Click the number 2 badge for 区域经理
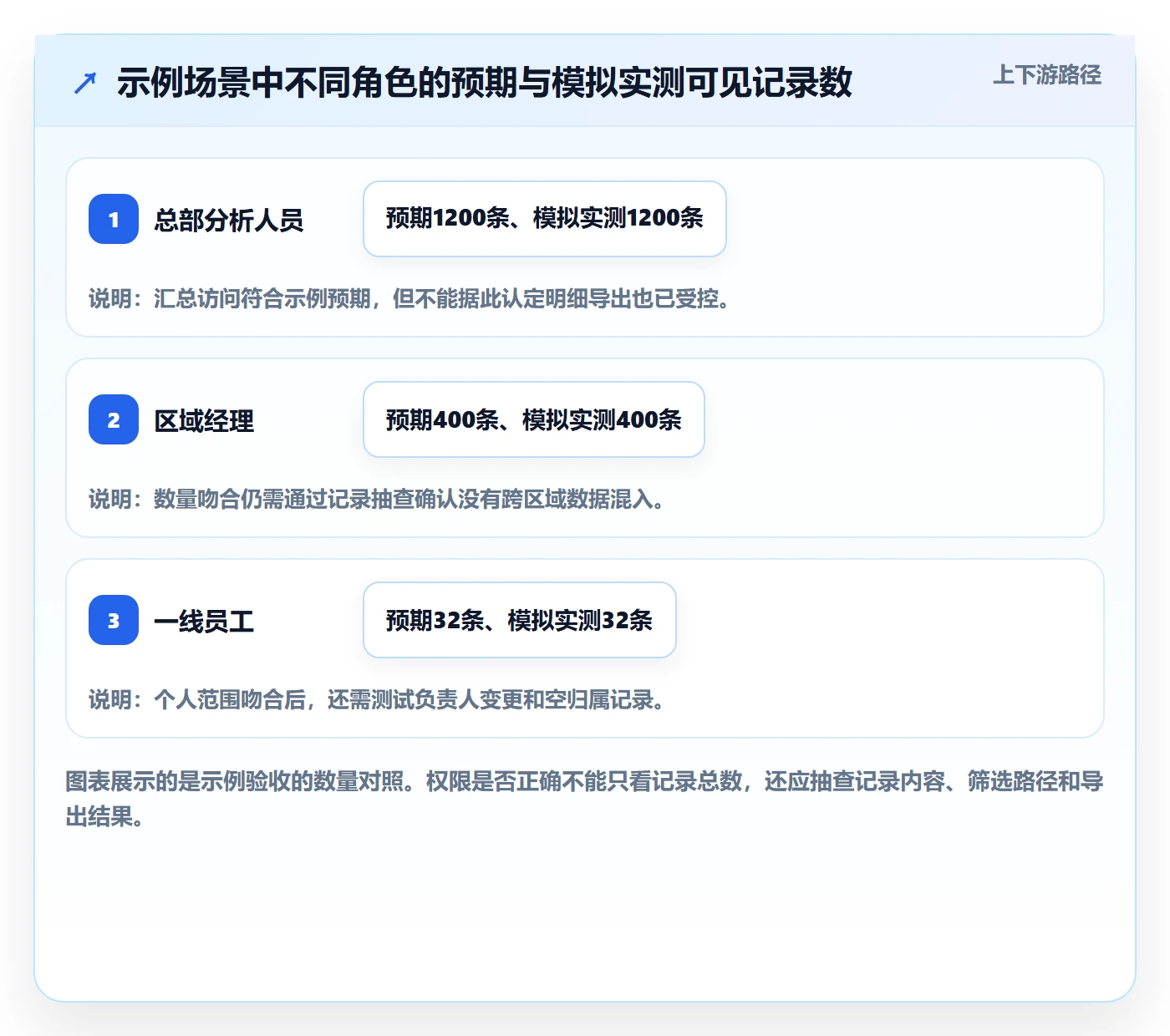The height and width of the screenshot is (1036, 1170). [114, 419]
